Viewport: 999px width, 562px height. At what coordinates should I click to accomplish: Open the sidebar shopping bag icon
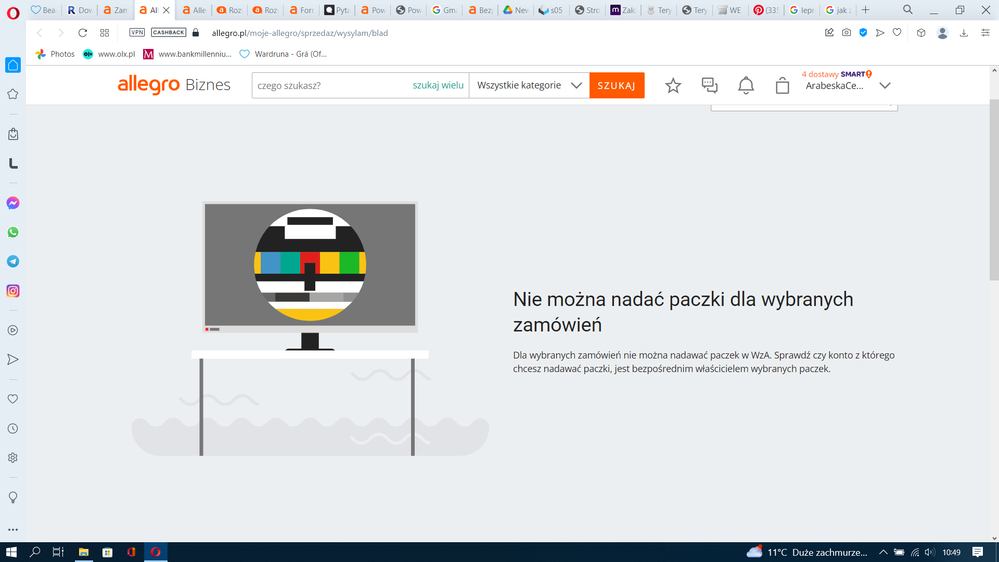click(13, 134)
